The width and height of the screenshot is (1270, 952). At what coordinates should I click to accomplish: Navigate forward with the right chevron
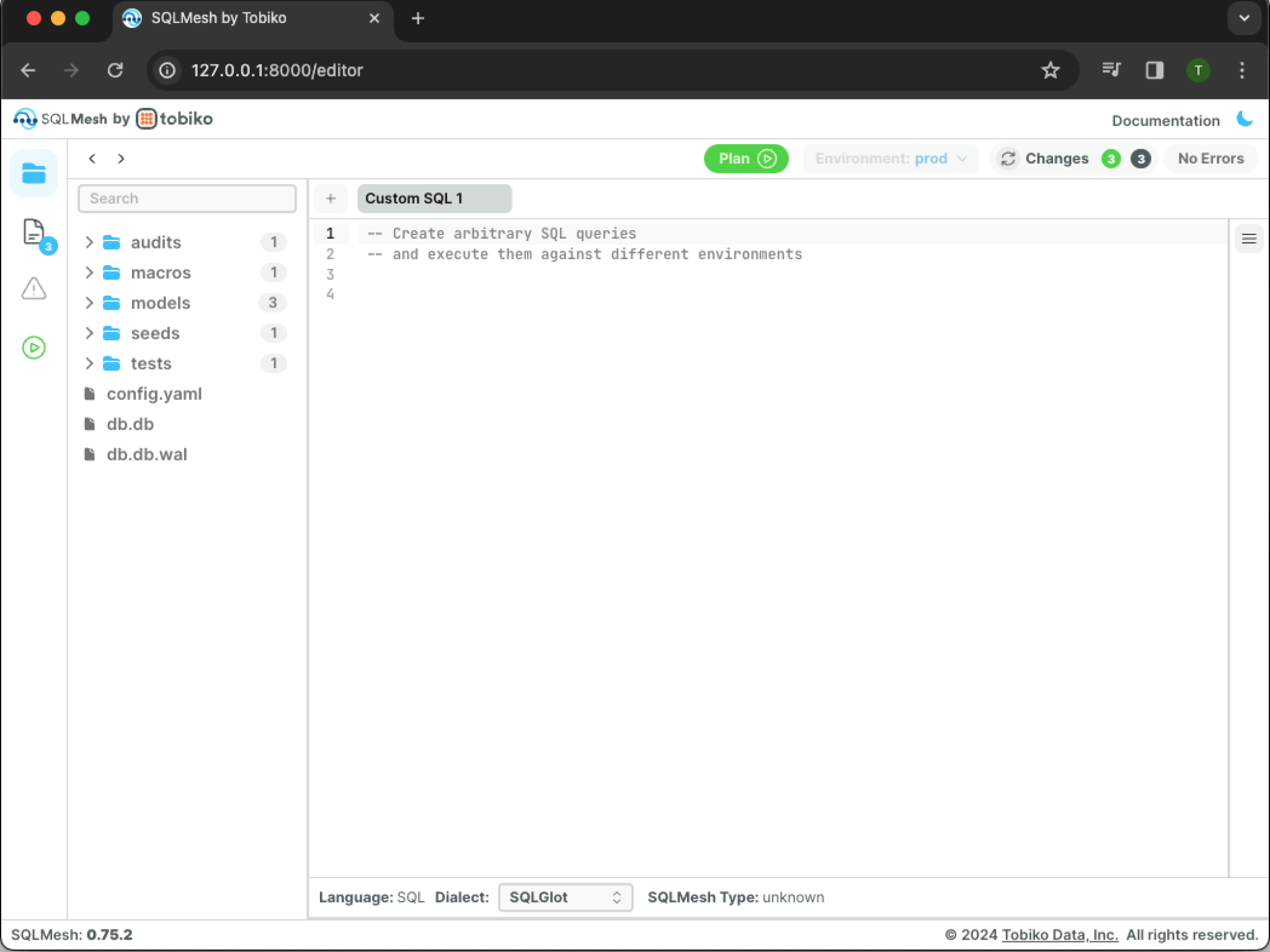coord(121,159)
